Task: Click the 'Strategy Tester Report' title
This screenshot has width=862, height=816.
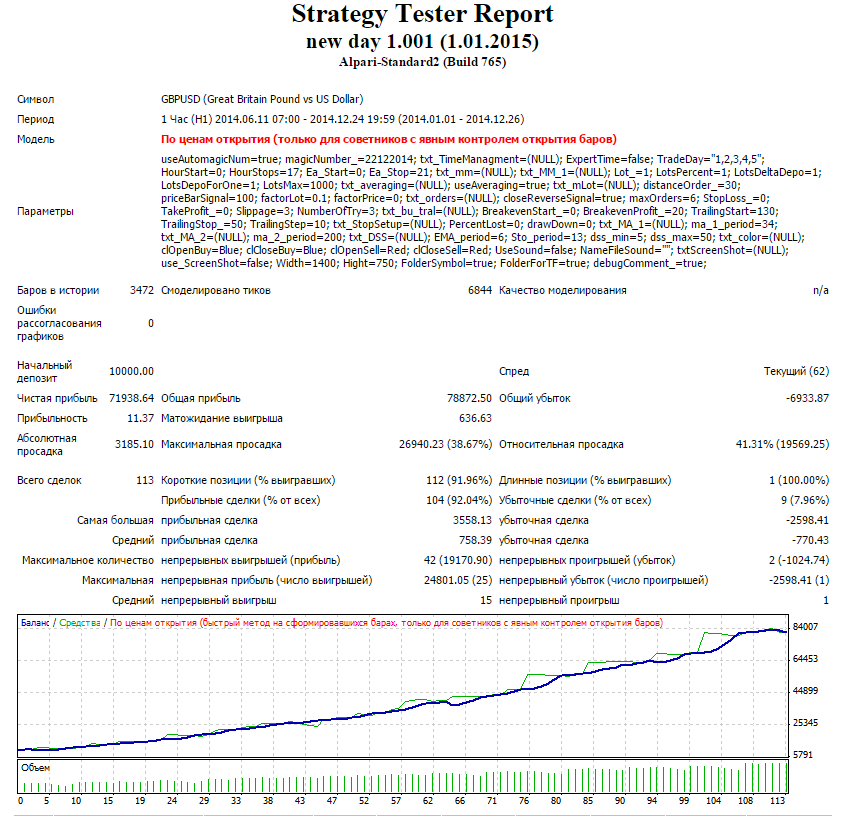Action: tap(422, 14)
